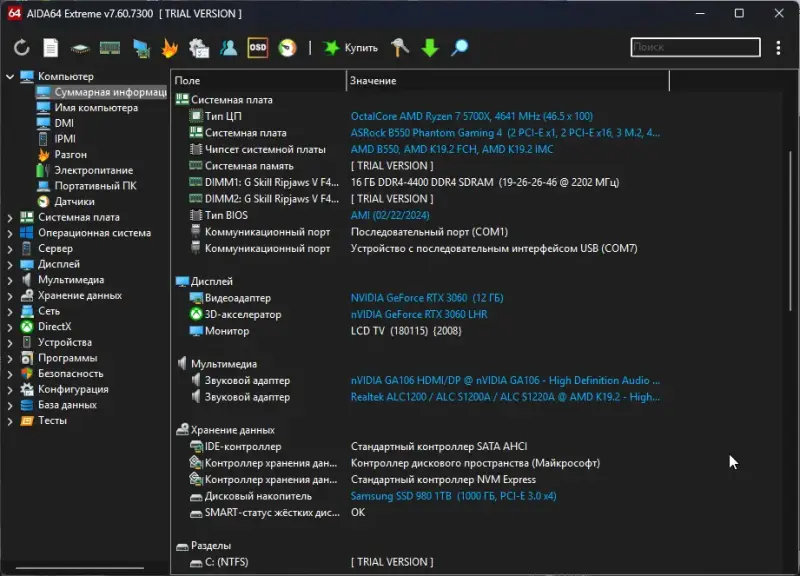Image resolution: width=800 pixels, height=576 pixels.
Task: Open the three-dot menu
Action: [778, 48]
